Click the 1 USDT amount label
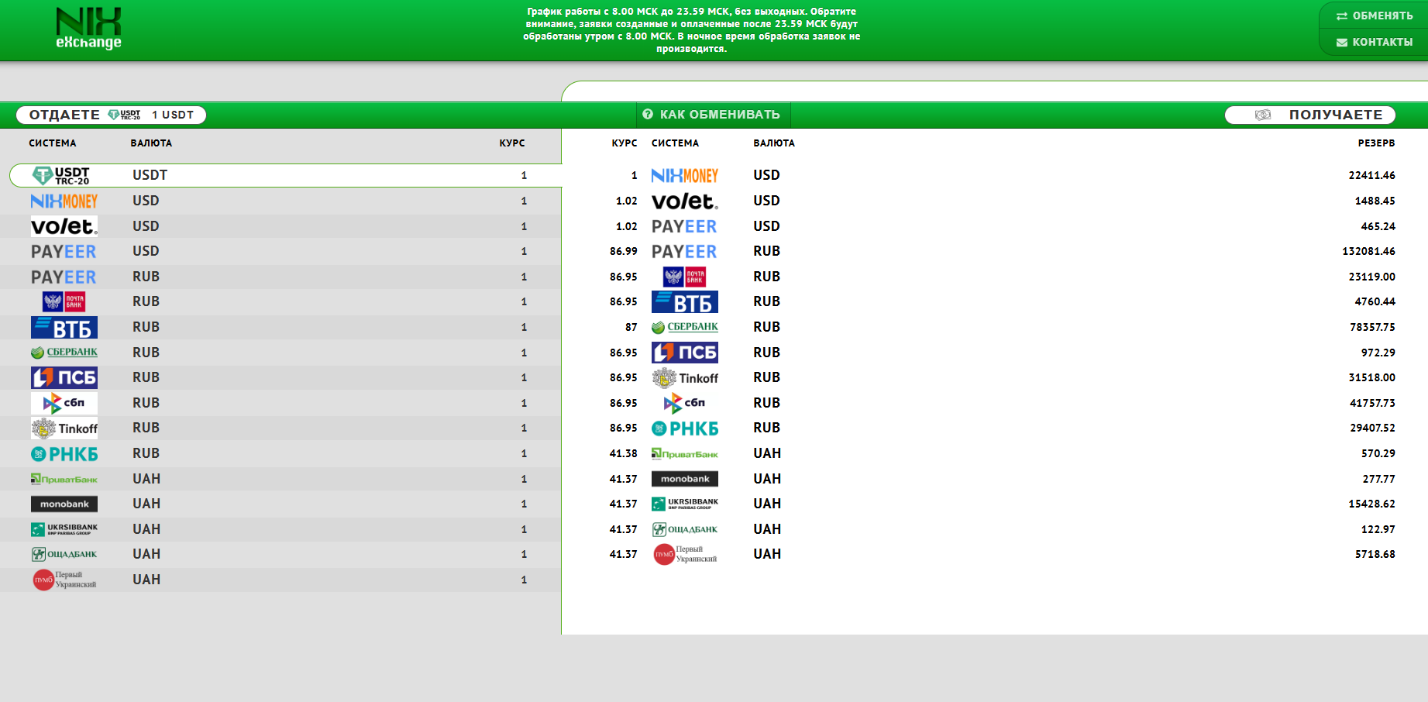Screen dimensions: 1428x702 172,115
